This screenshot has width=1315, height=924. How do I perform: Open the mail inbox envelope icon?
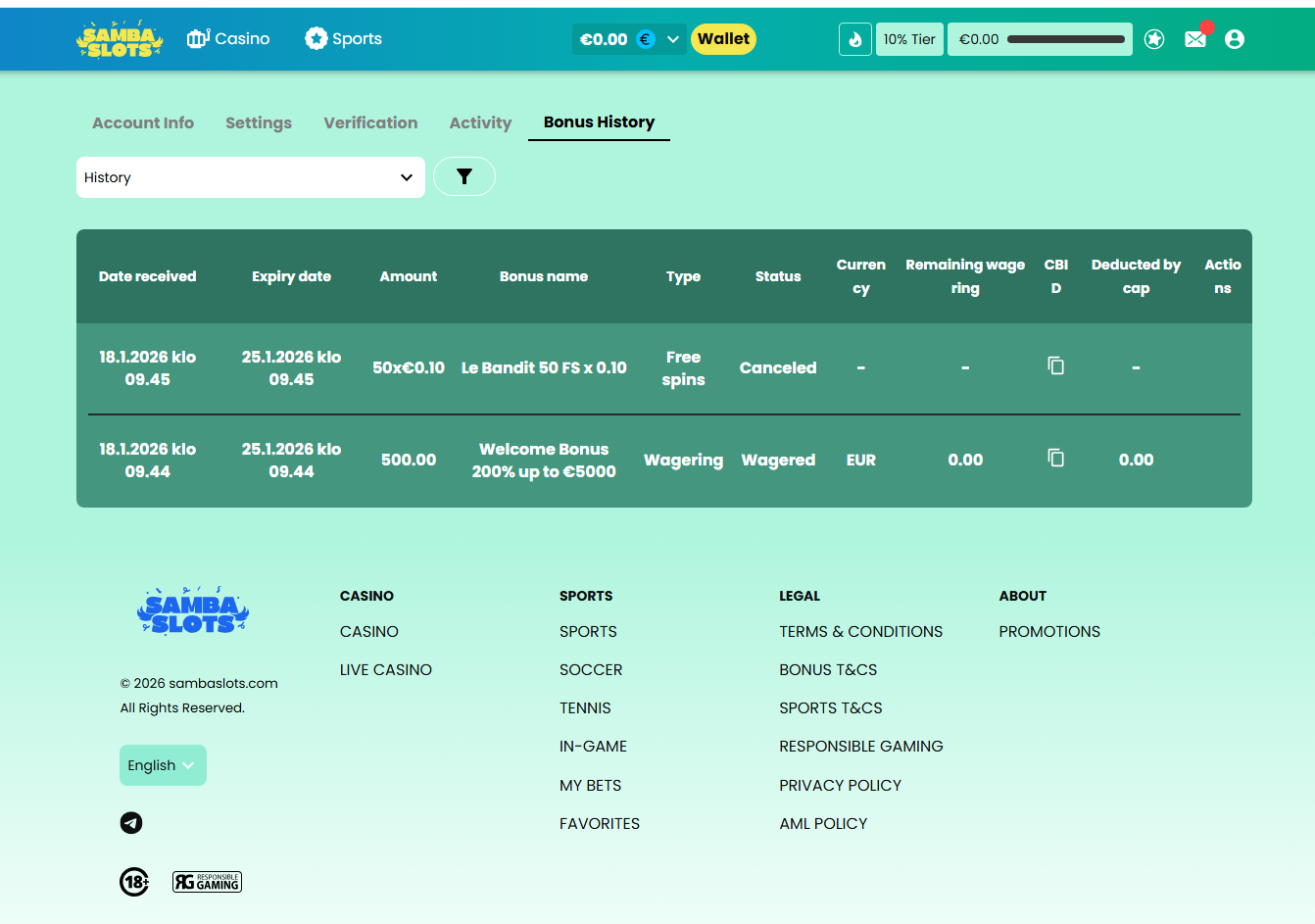(1194, 39)
